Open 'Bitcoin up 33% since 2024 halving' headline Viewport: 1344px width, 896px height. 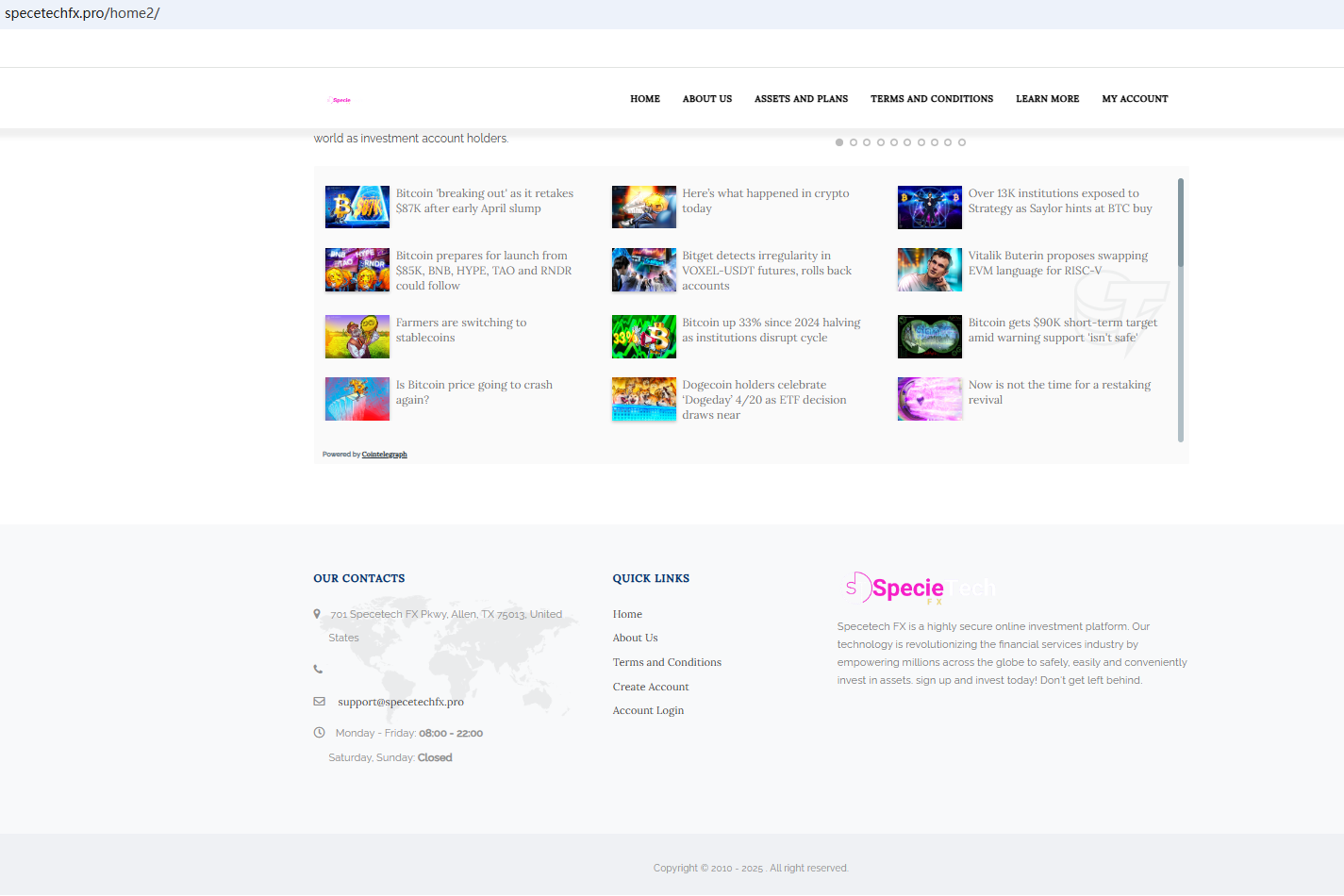point(772,330)
